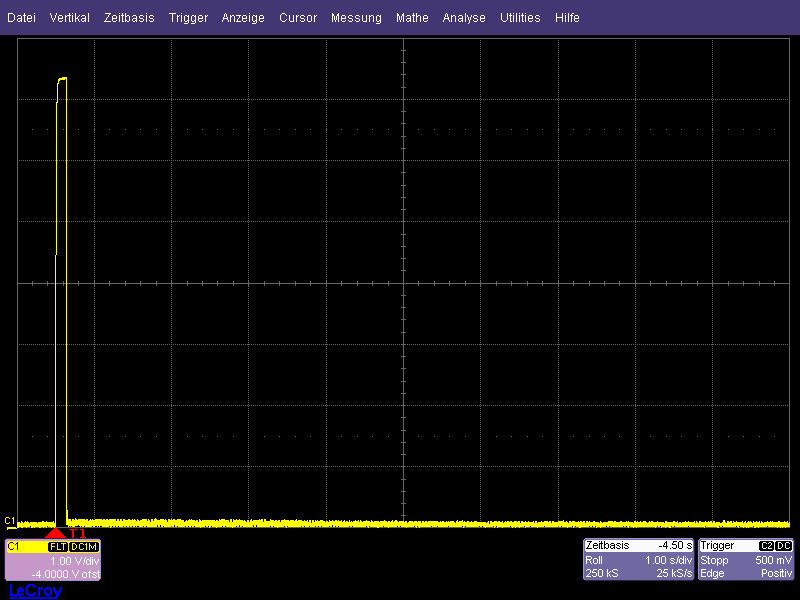Click the Stopp trigger mode label
This screenshot has height=600, width=800.
[x=714, y=560]
